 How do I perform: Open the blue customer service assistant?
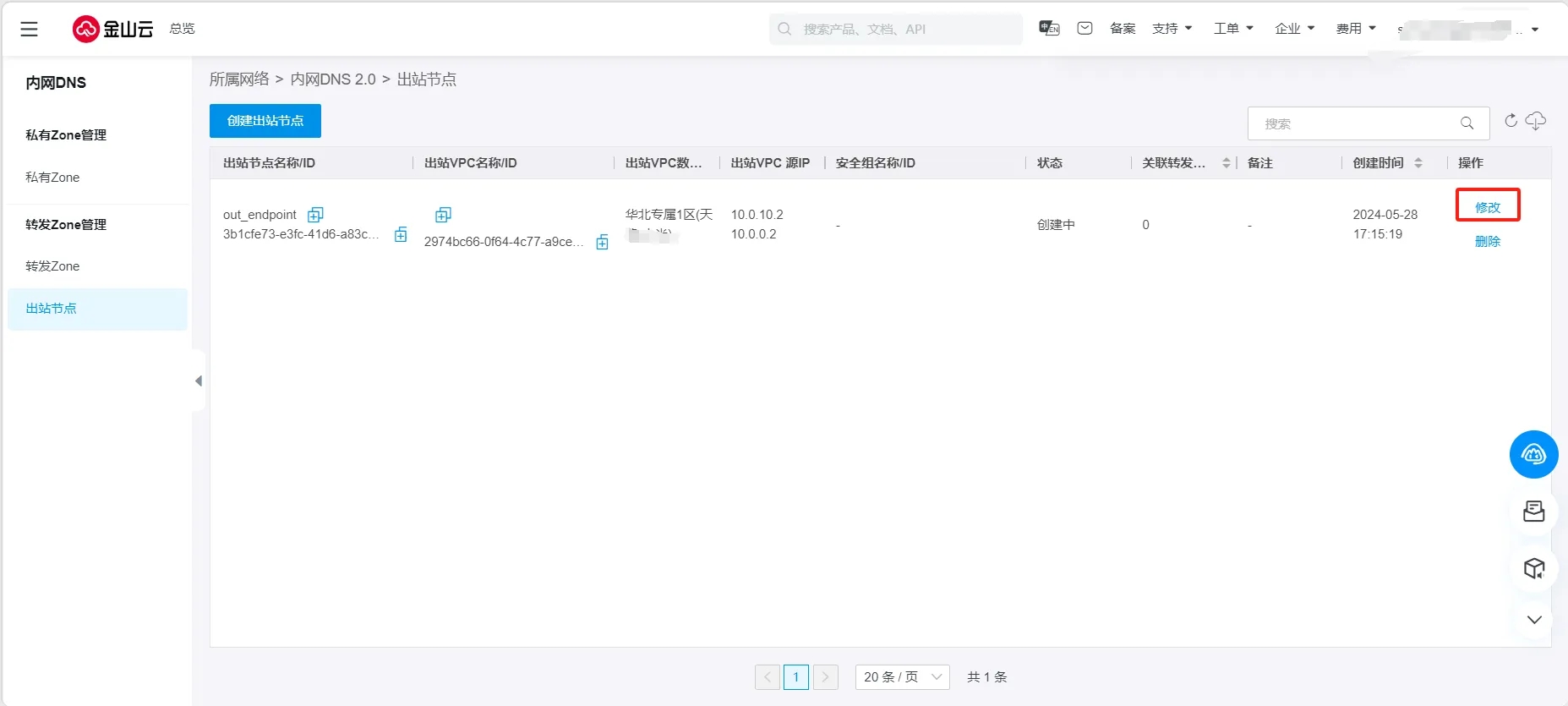pyautogui.click(x=1533, y=455)
